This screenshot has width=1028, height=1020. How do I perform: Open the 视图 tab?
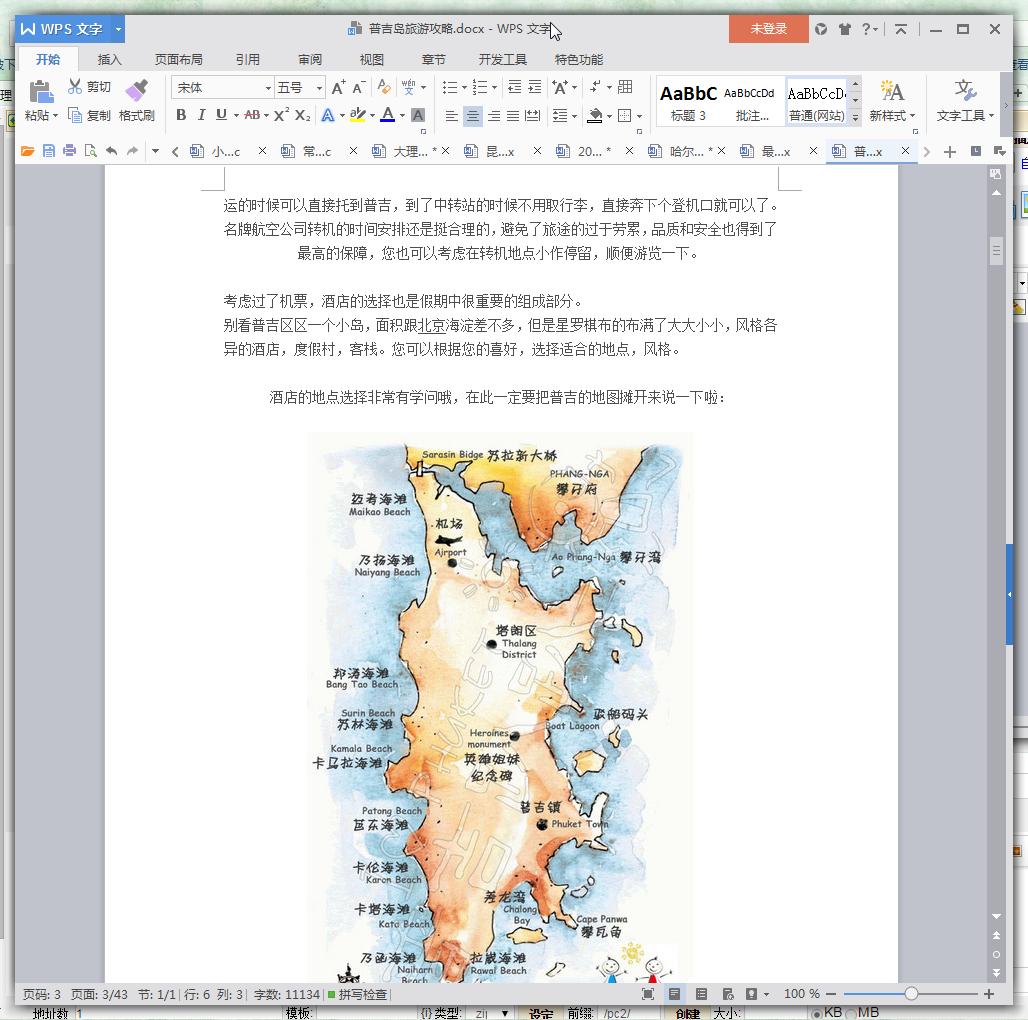pos(372,60)
